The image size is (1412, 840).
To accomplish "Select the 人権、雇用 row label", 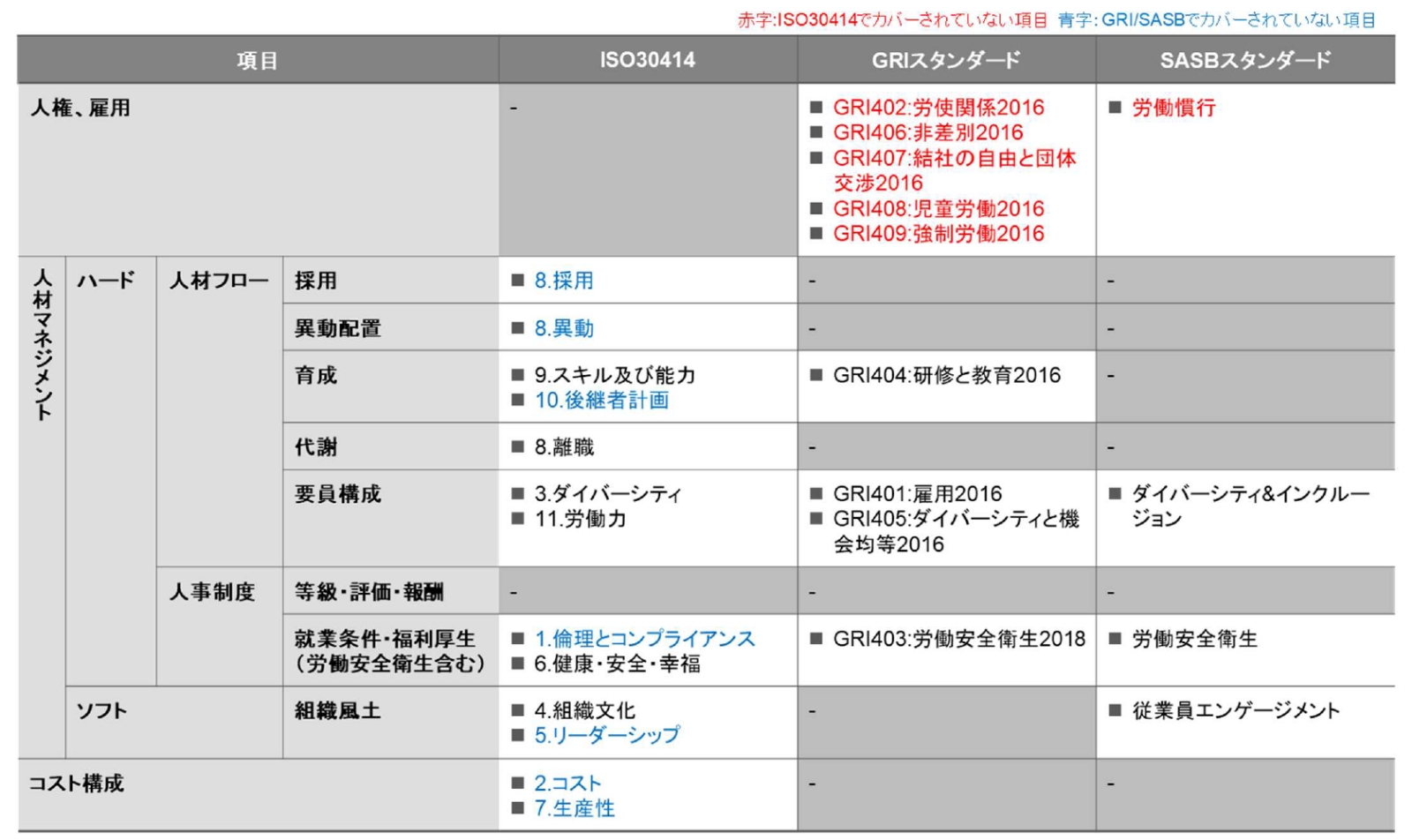I will click(80, 108).
